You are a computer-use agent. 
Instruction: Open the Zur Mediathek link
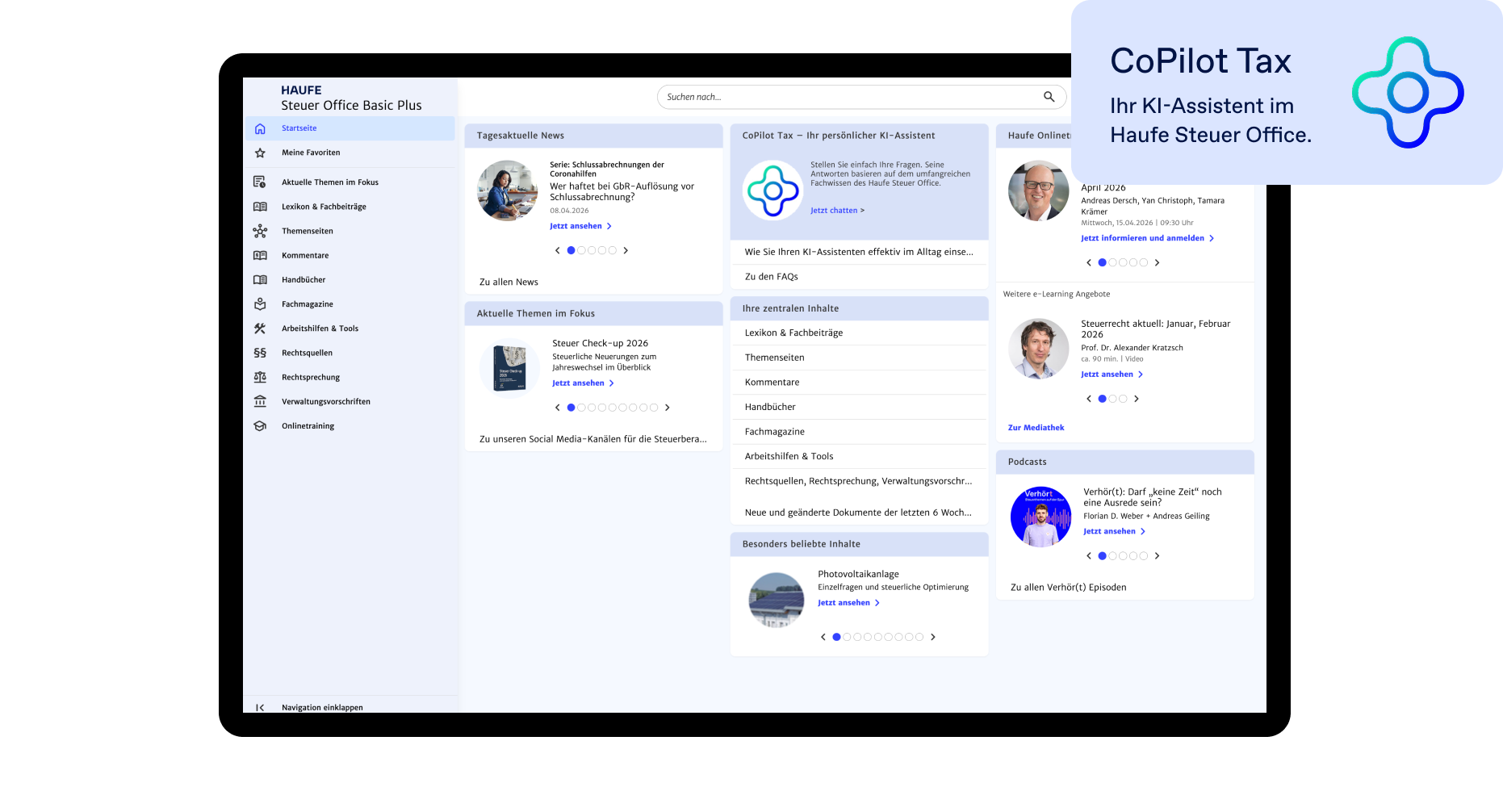1036,428
